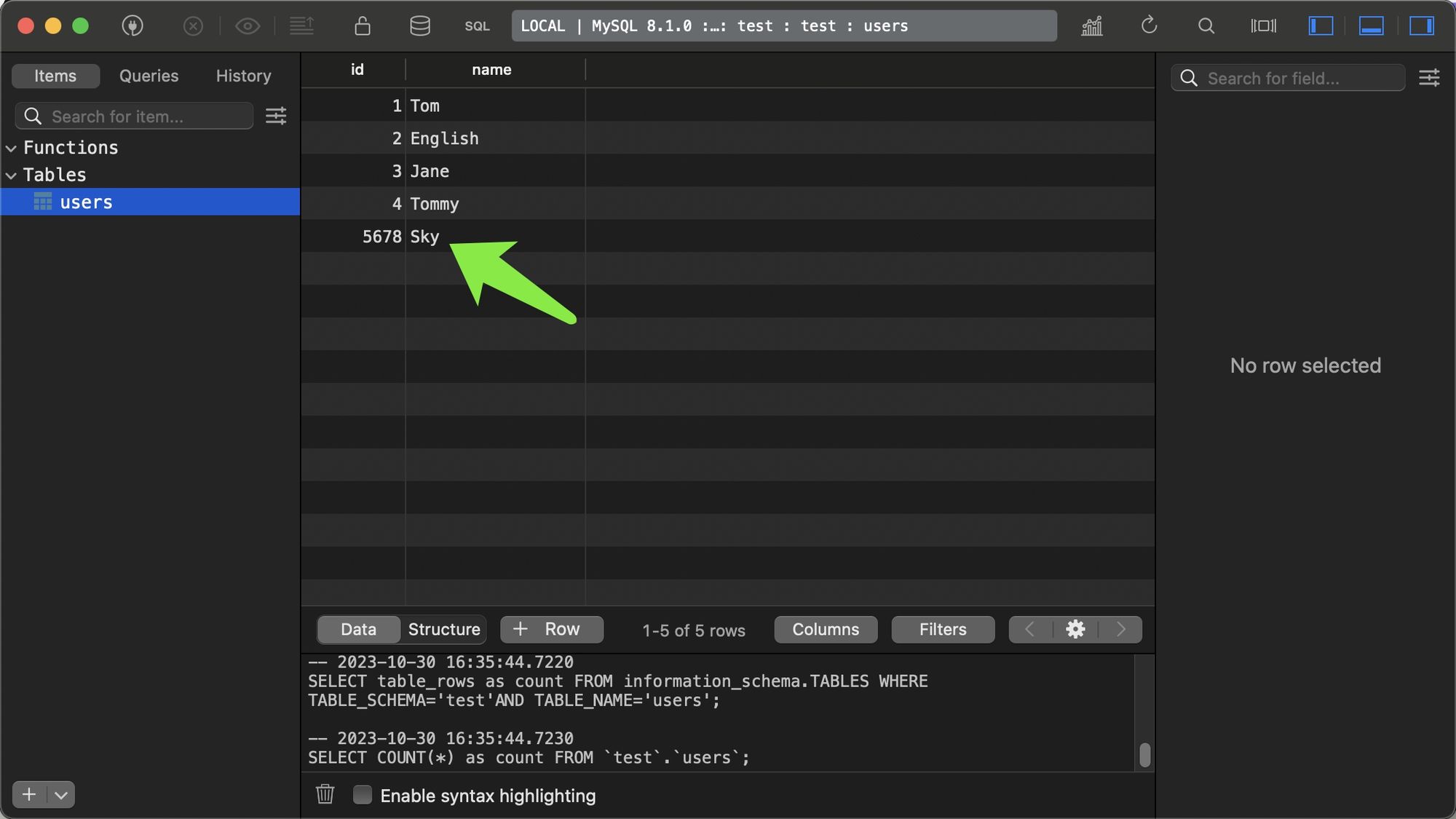Select the cell containing English
Image resolution: width=1456 pixels, height=819 pixels.
495,138
